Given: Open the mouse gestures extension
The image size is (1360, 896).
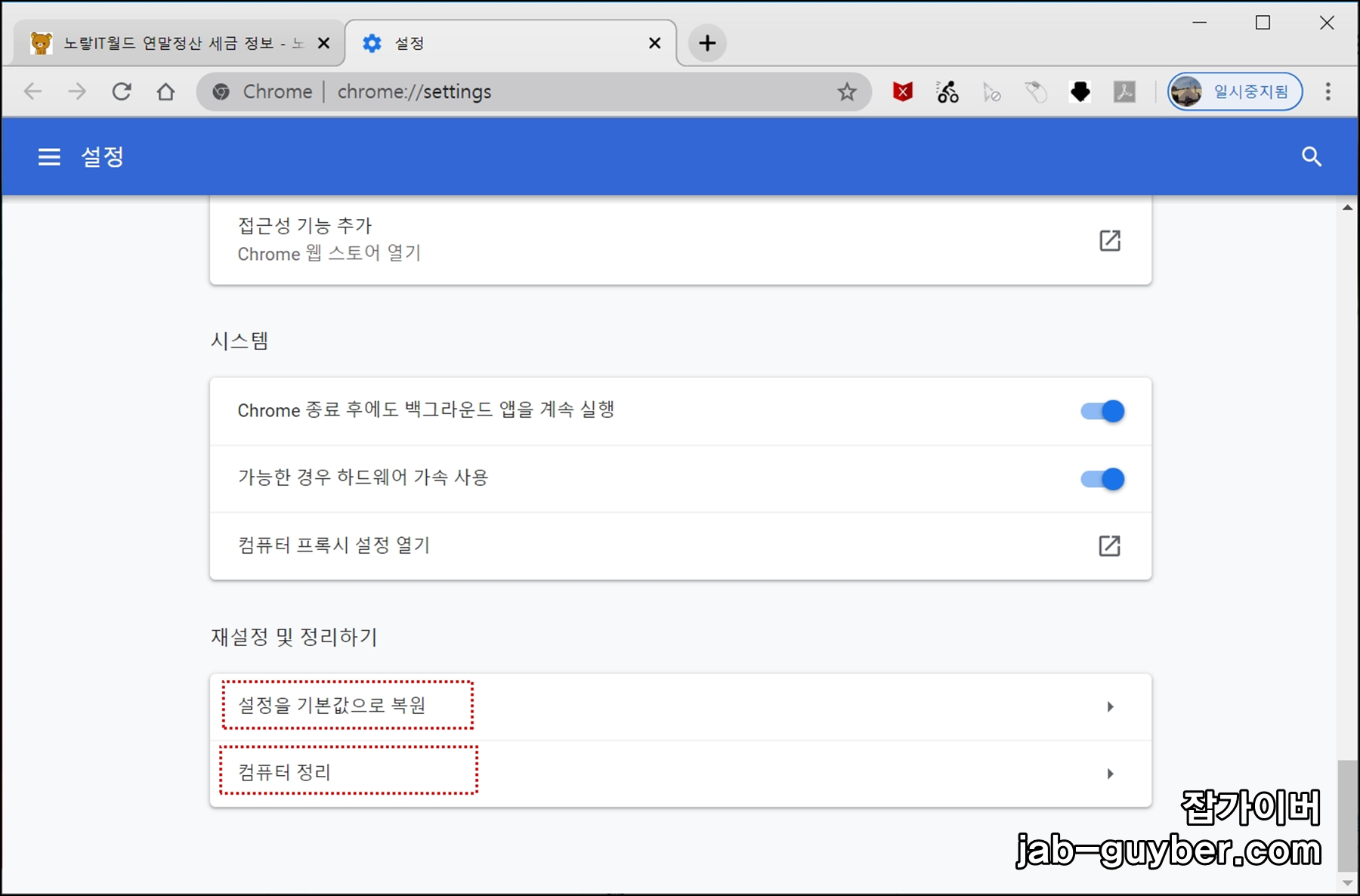Looking at the screenshot, I should click(x=1036, y=91).
